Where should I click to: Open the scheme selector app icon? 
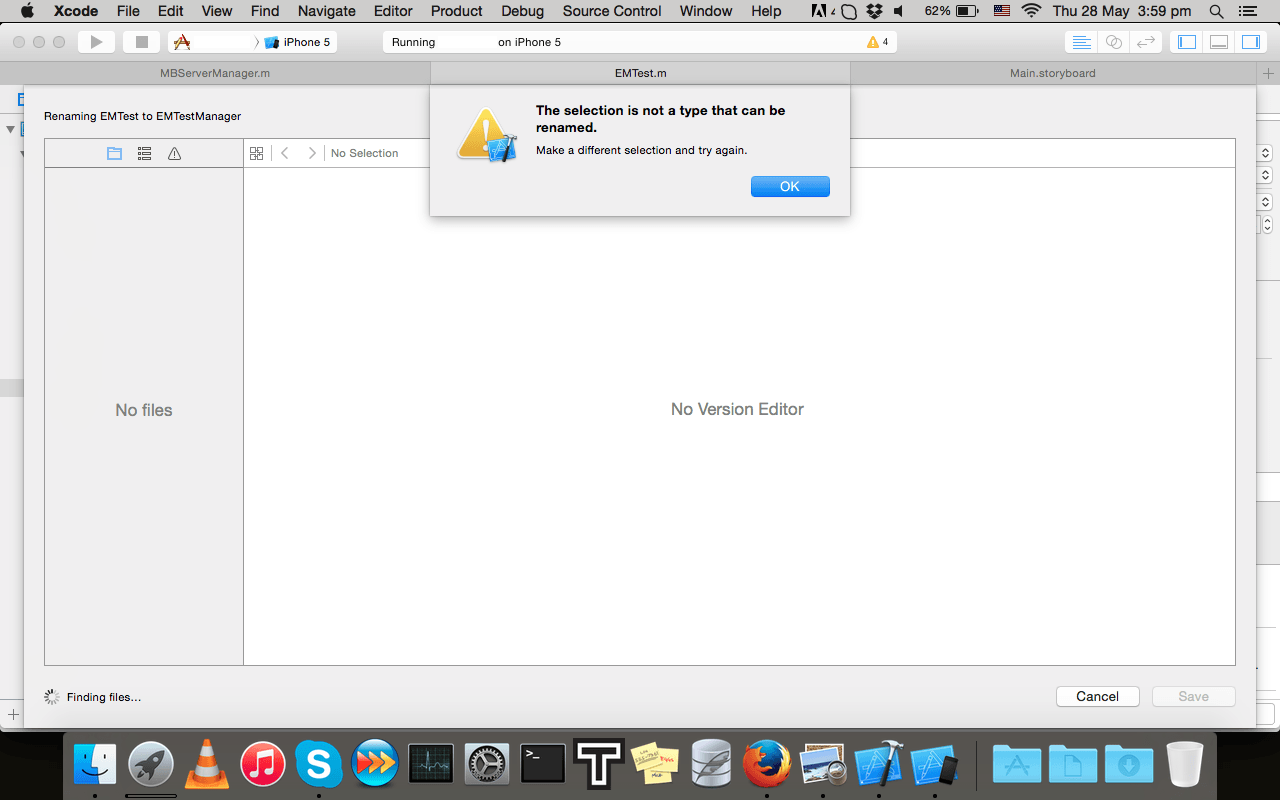[x=182, y=42]
